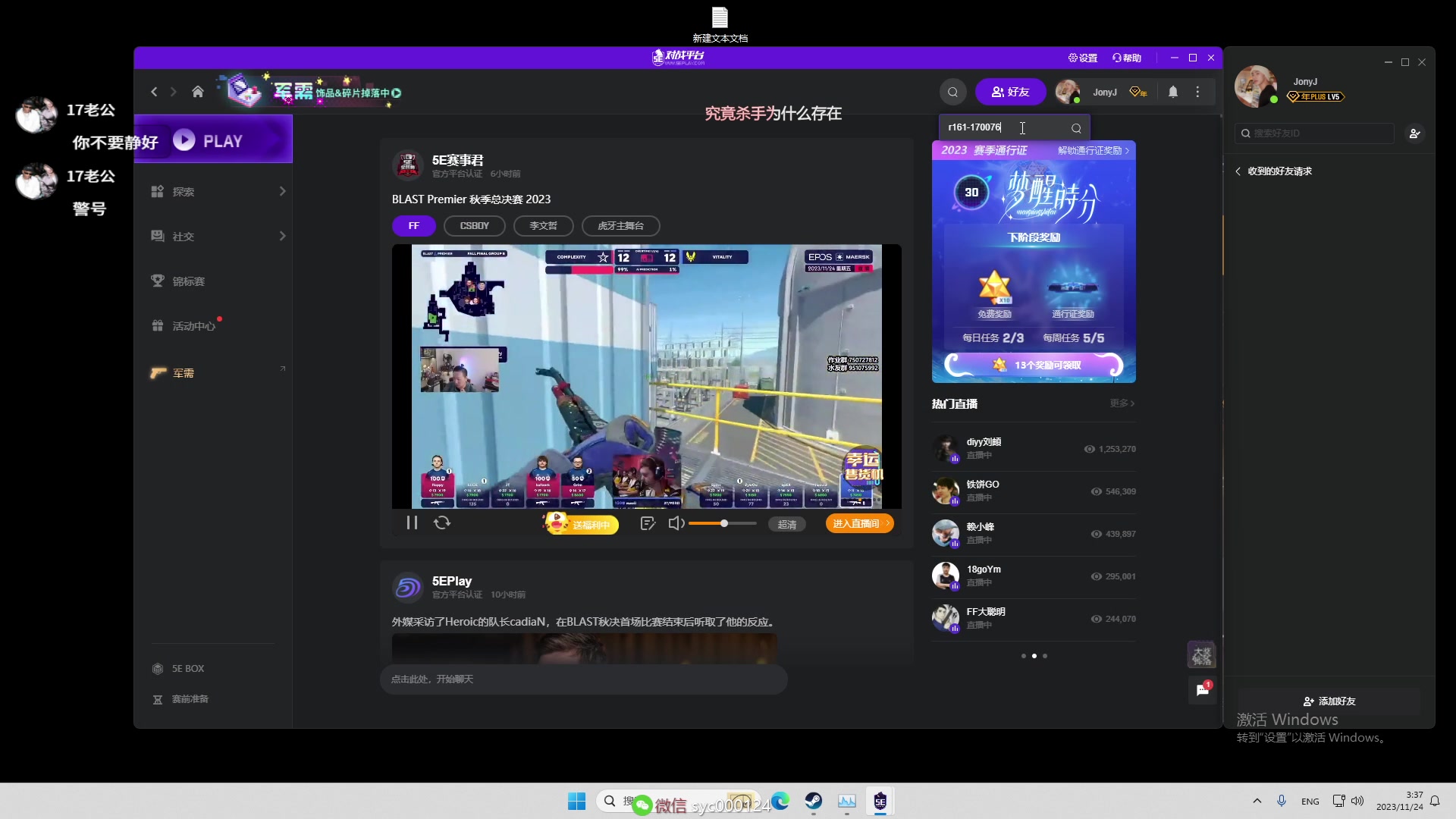Open the three-dot more menu

pos(1198,92)
